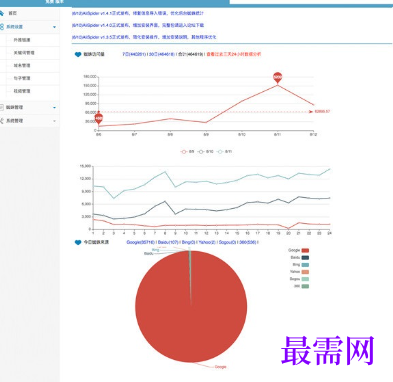Open the 模板管理 submenu item
Viewport: 393px width, 382px height.
click(22, 91)
